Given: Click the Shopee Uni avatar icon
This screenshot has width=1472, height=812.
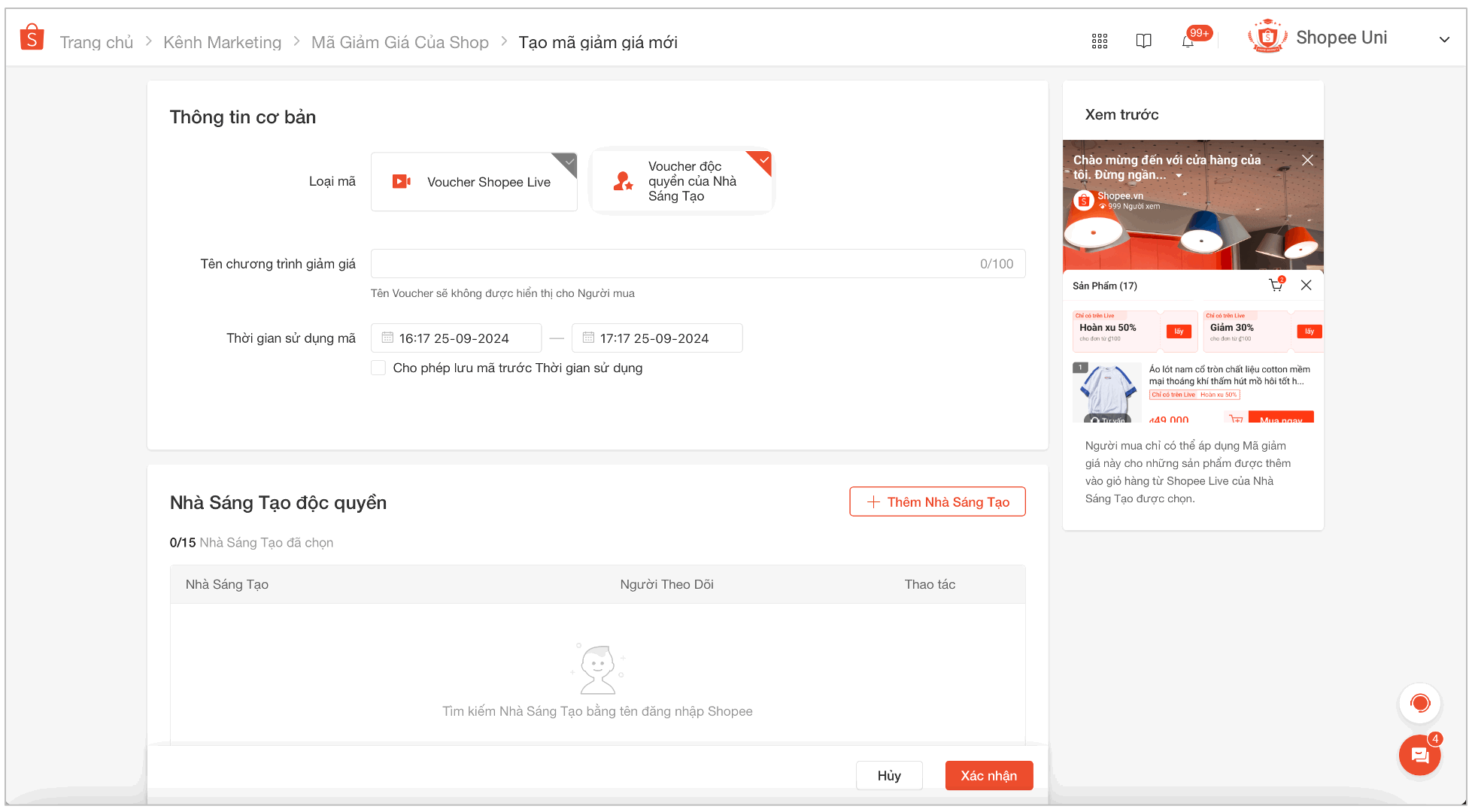Looking at the screenshot, I should 1267,36.
